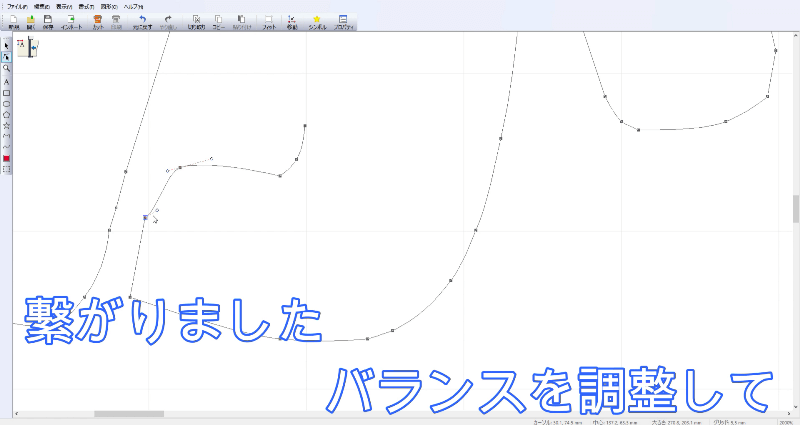Open the 図形 menu
This screenshot has height=425, width=800.
coord(109,7)
